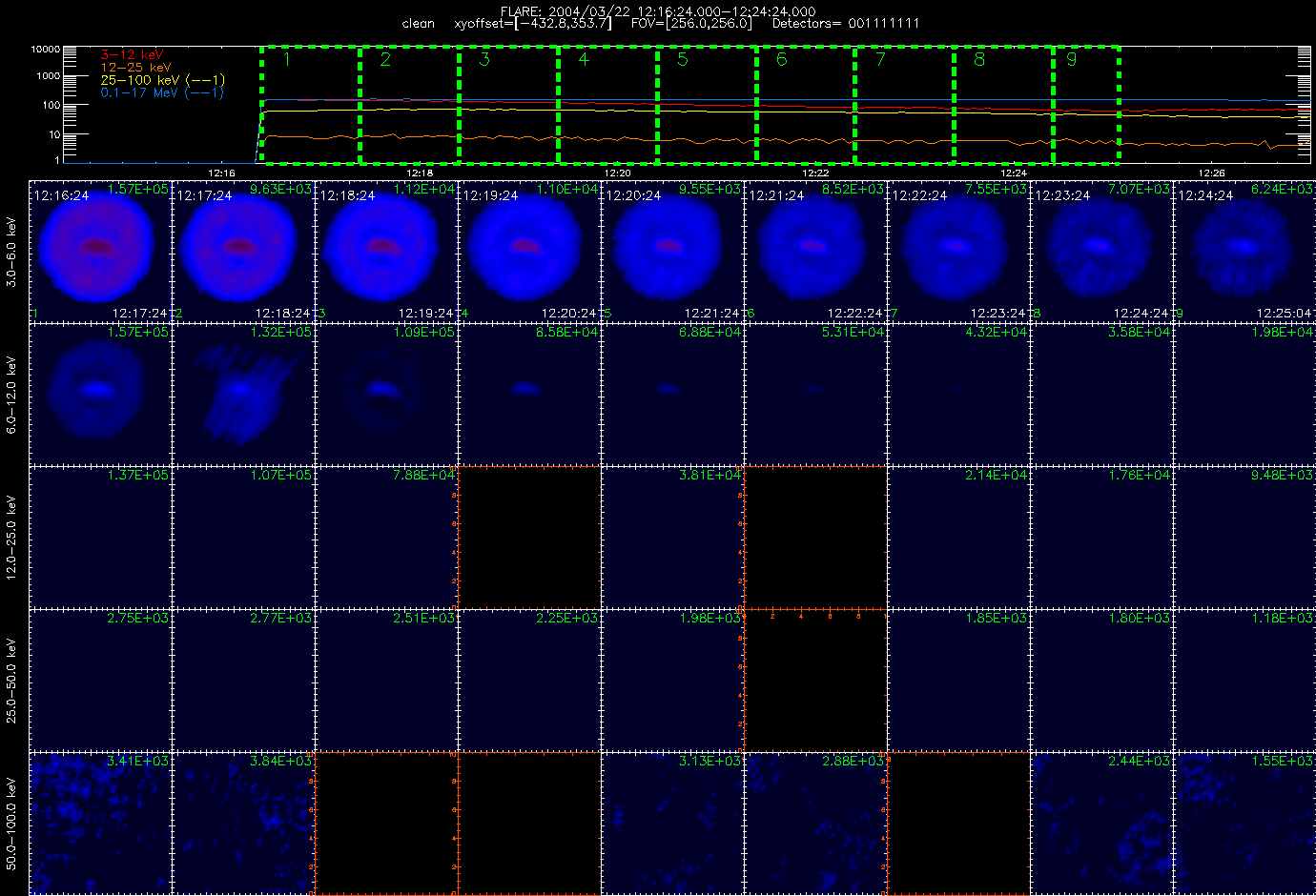
Task: Select interval 2 in the light curve
Action: point(409,104)
